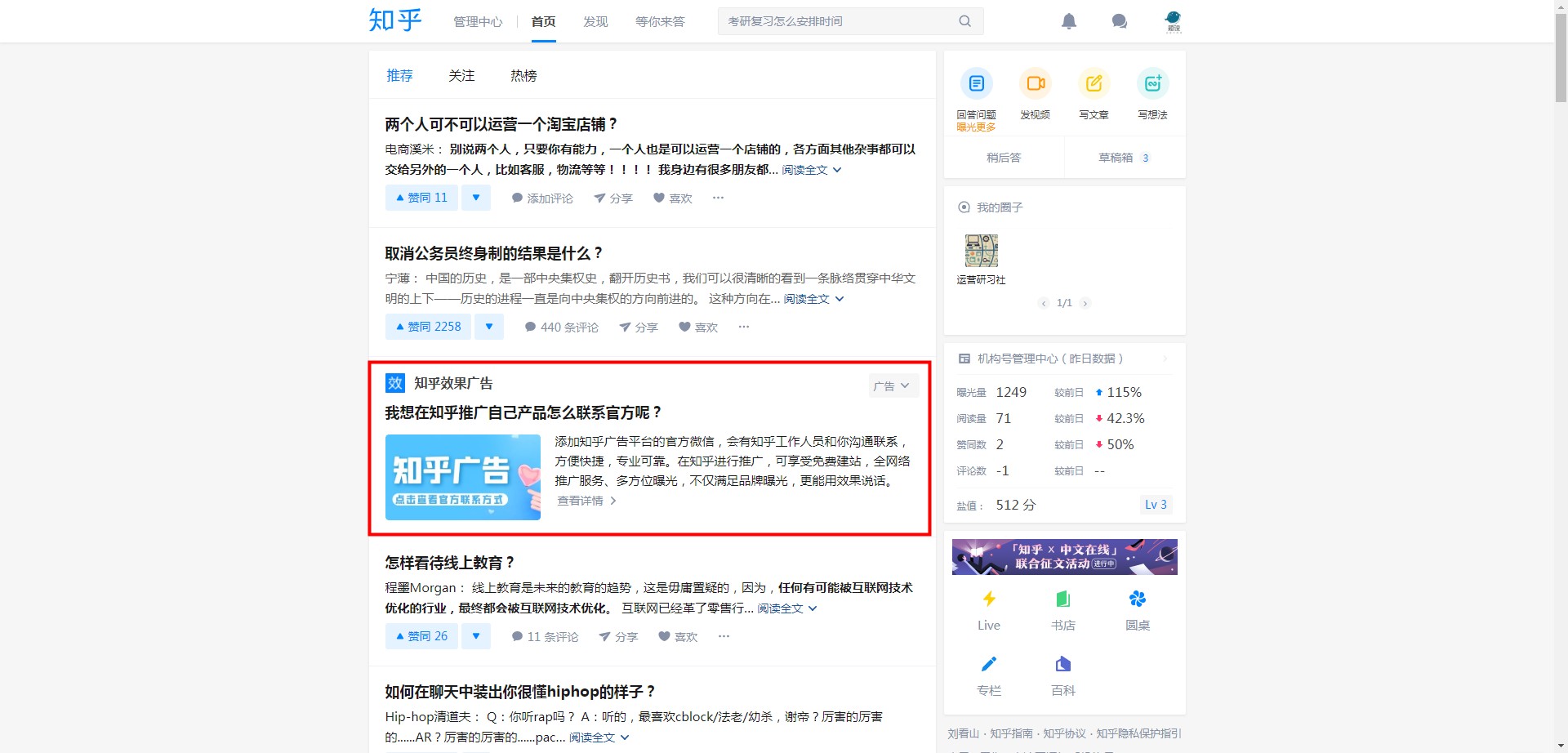This screenshot has width=1568, height=753.
Task: Downvote the 公务员终身制 answer
Action: tap(489, 327)
